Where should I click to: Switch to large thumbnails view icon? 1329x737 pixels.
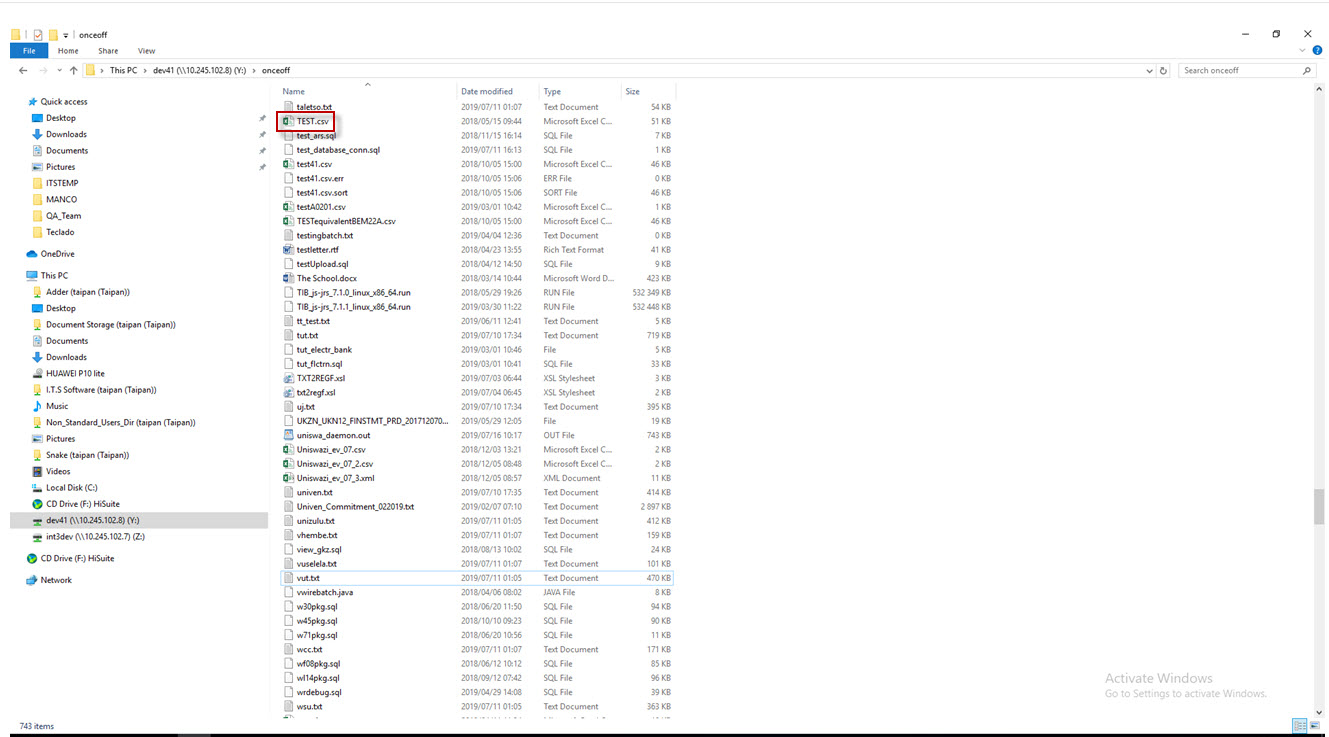(1315, 726)
